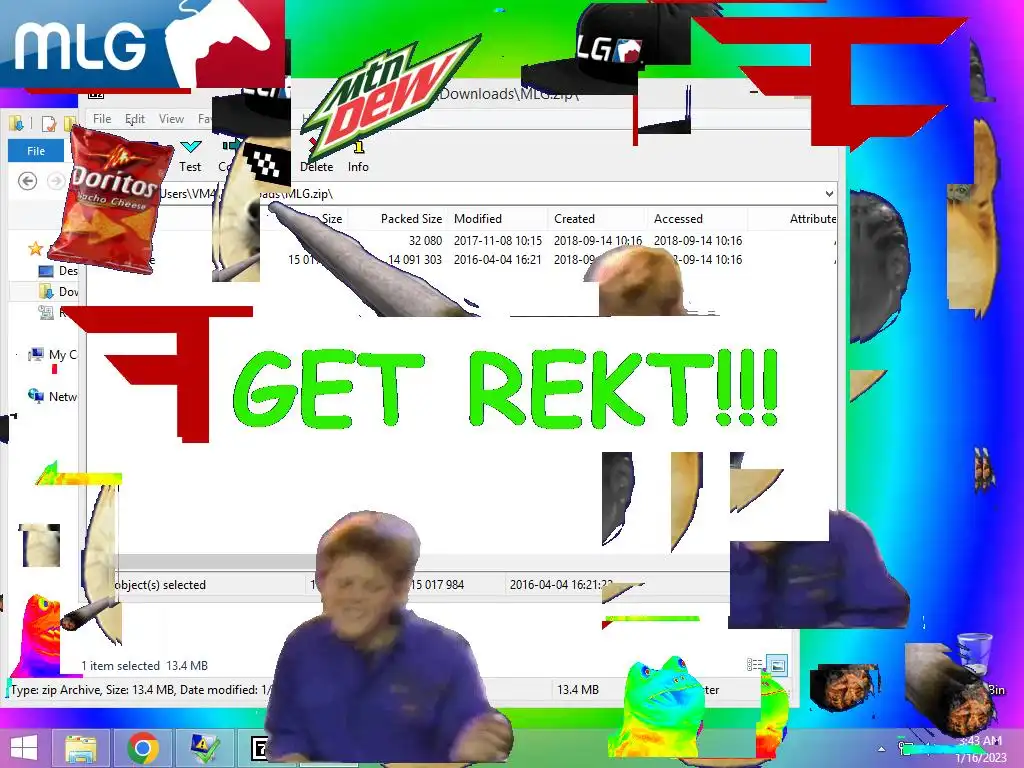The image size is (1024, 768).
Task: Open the warning-checkmark app on the taskbar
Action: pos(204,748)
